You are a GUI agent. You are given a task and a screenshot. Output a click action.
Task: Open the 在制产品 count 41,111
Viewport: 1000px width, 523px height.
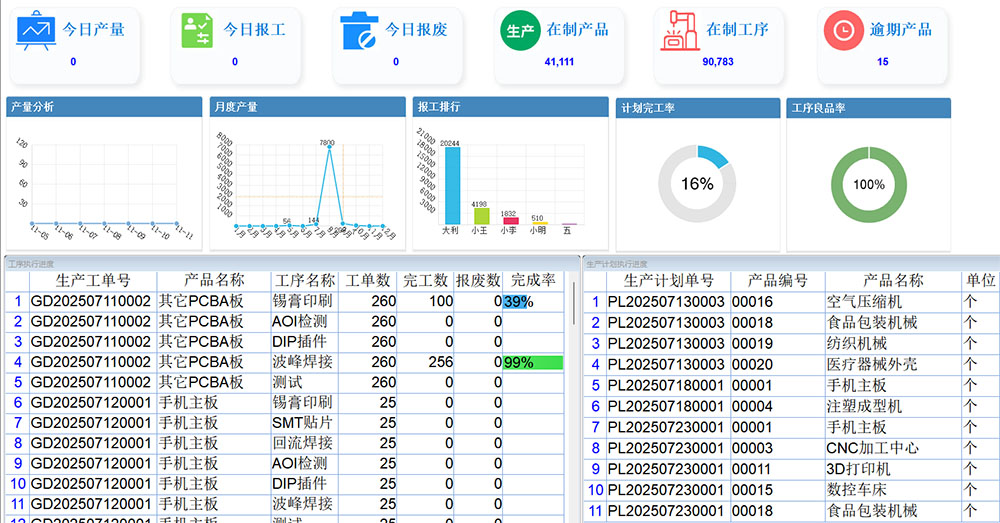pyautogui.click(x=558, y=62)
